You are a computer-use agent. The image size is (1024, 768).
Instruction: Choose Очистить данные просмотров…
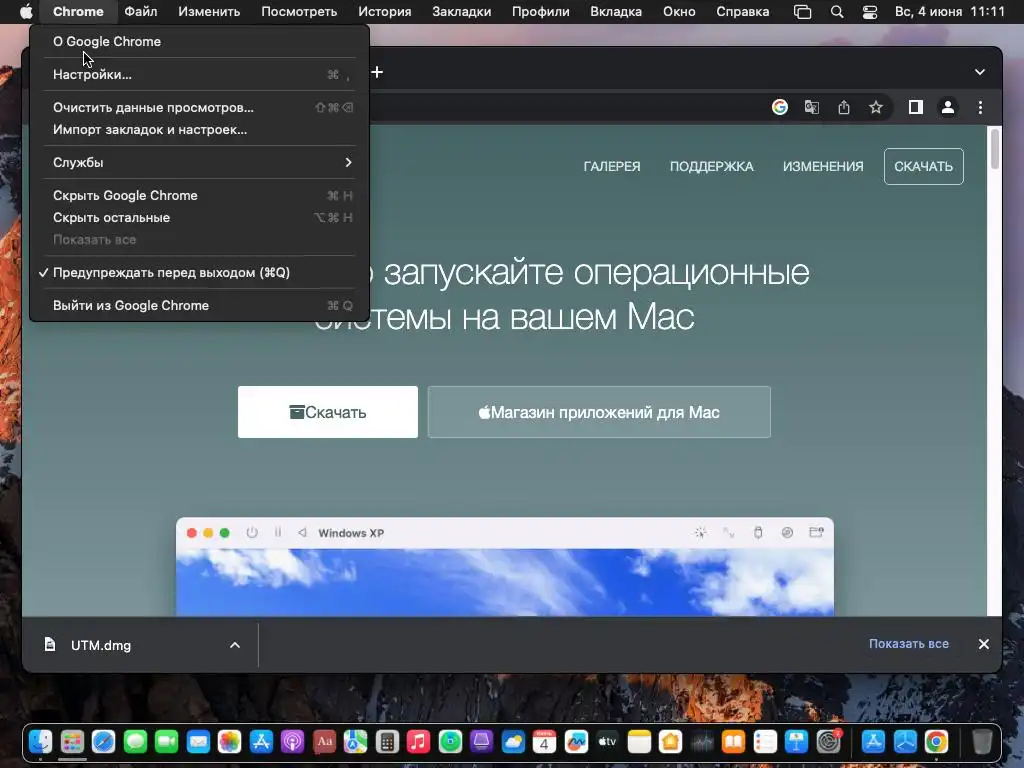[199, 108]
